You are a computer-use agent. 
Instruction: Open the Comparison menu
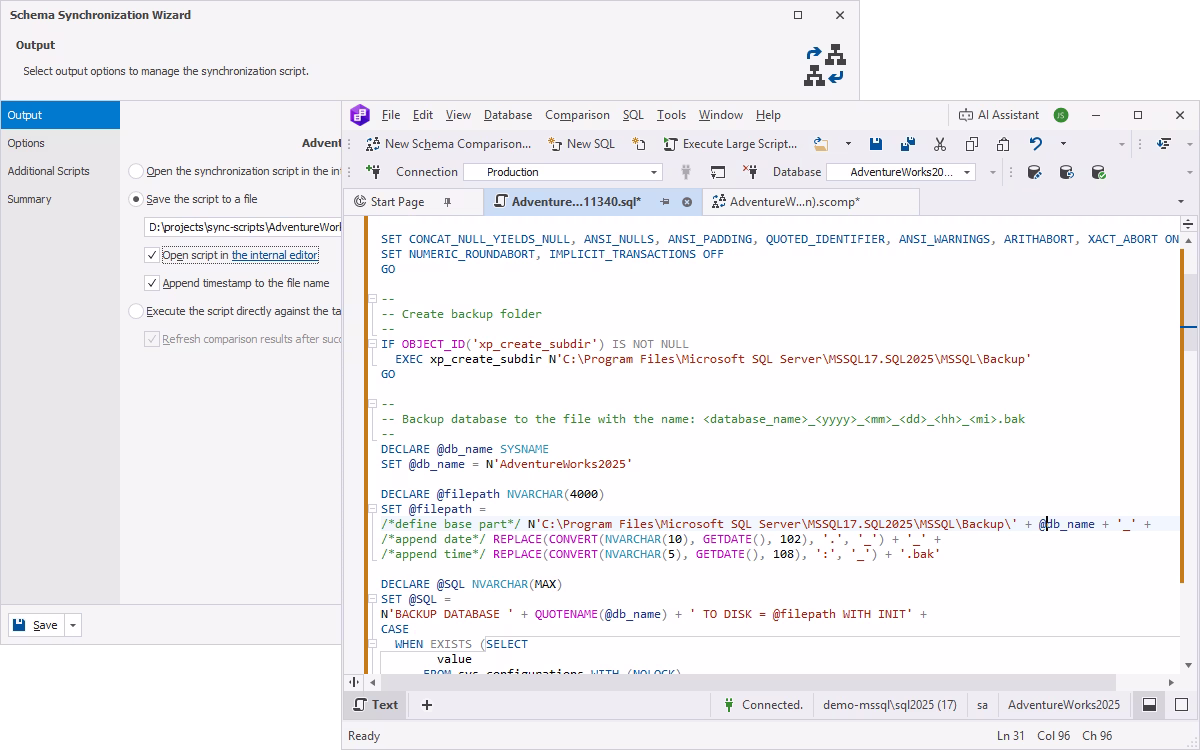pos(577,115)
